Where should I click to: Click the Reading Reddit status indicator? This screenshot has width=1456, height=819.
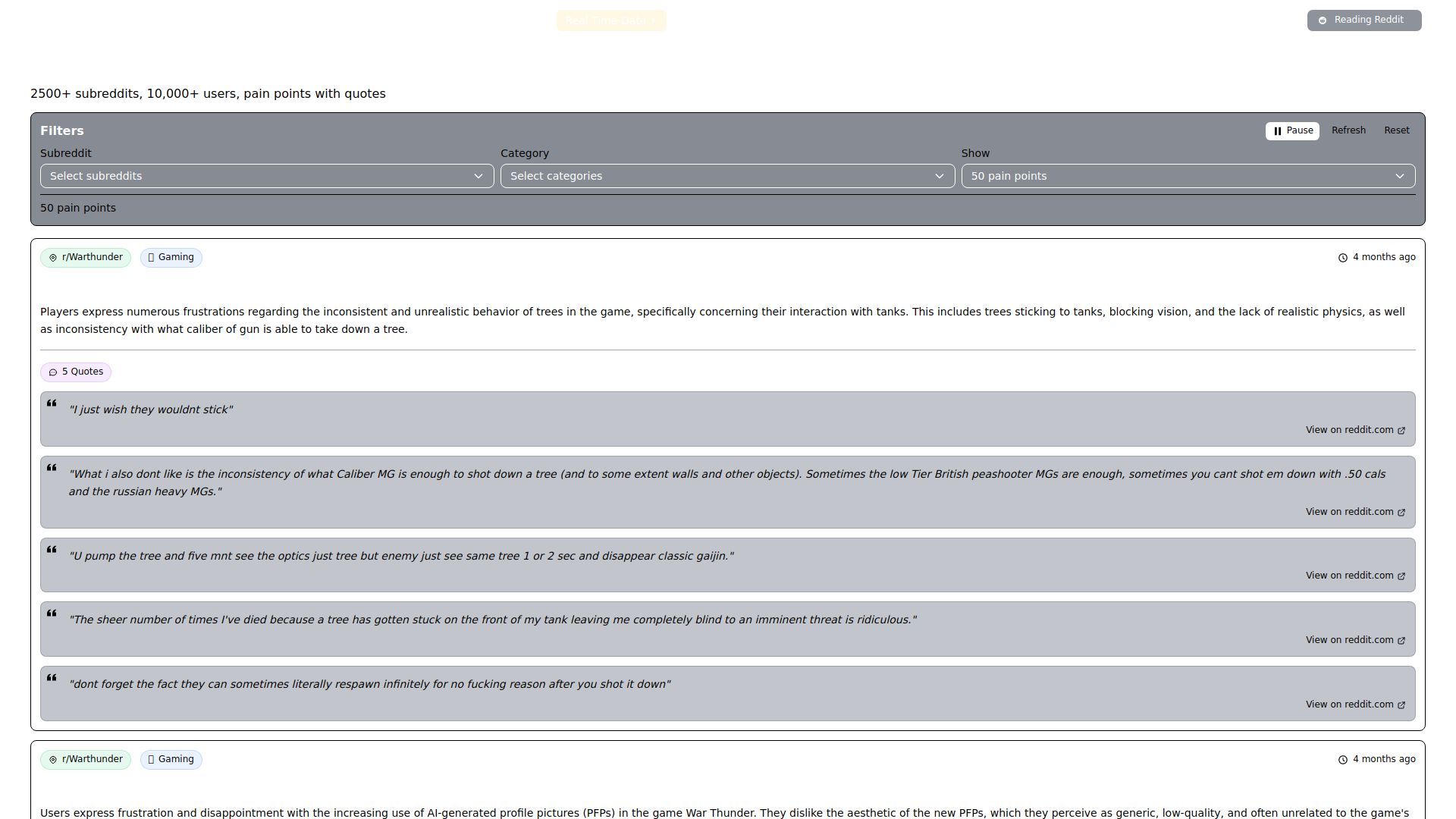coord(1363,20)
